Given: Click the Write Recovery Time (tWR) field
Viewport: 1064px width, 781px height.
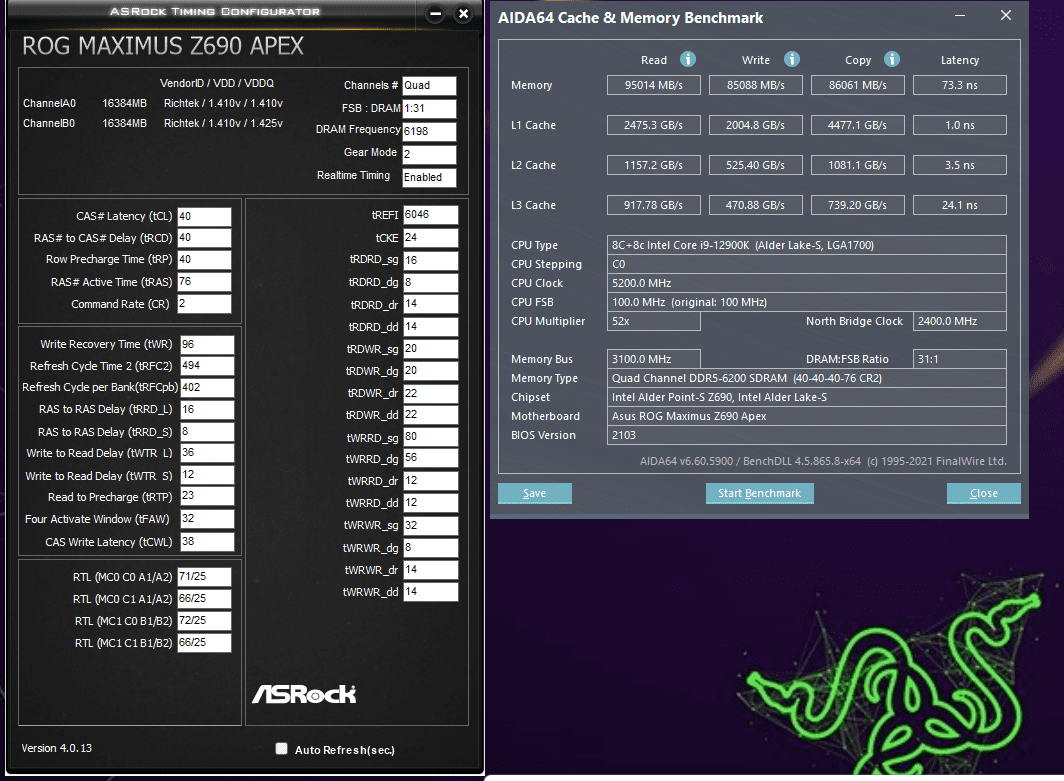Looking at the screenshot, I should pyautogui.click(x=207, y=345).
